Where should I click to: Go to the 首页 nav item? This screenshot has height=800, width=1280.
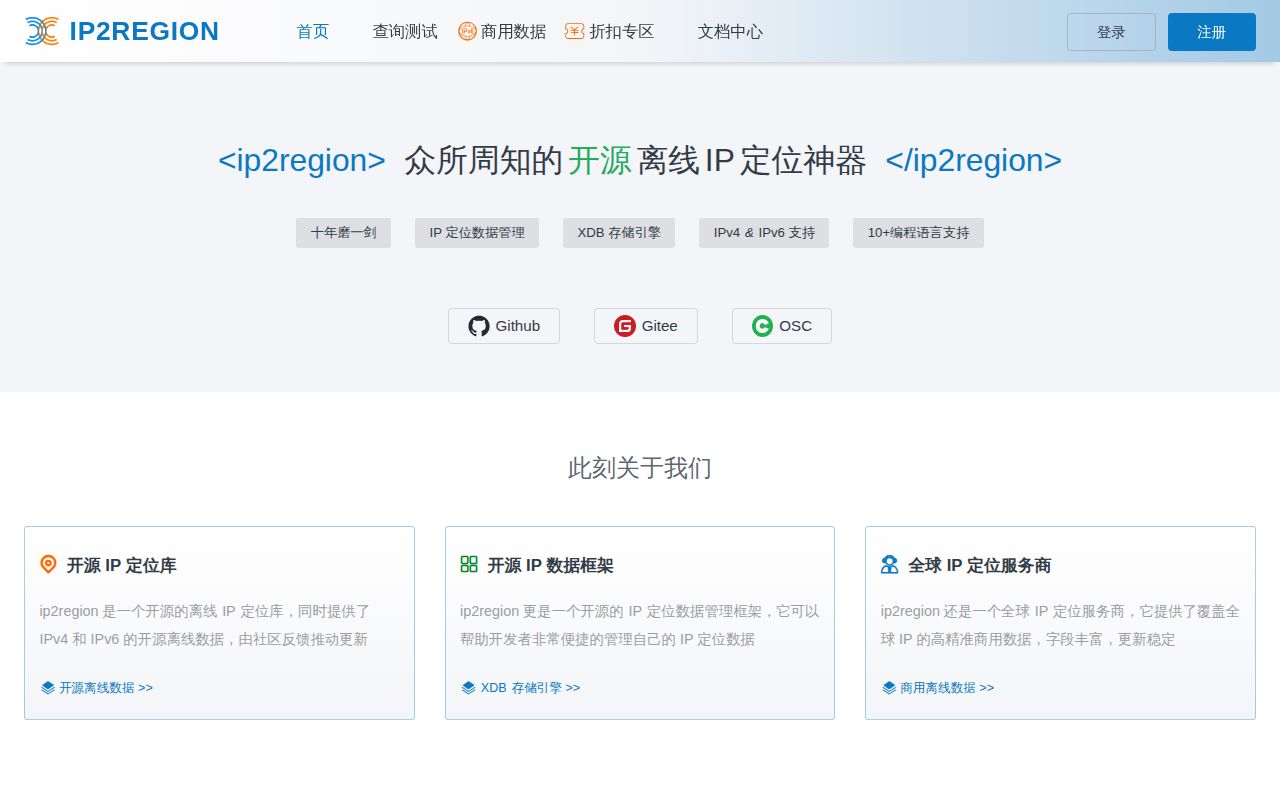(313, 31)
